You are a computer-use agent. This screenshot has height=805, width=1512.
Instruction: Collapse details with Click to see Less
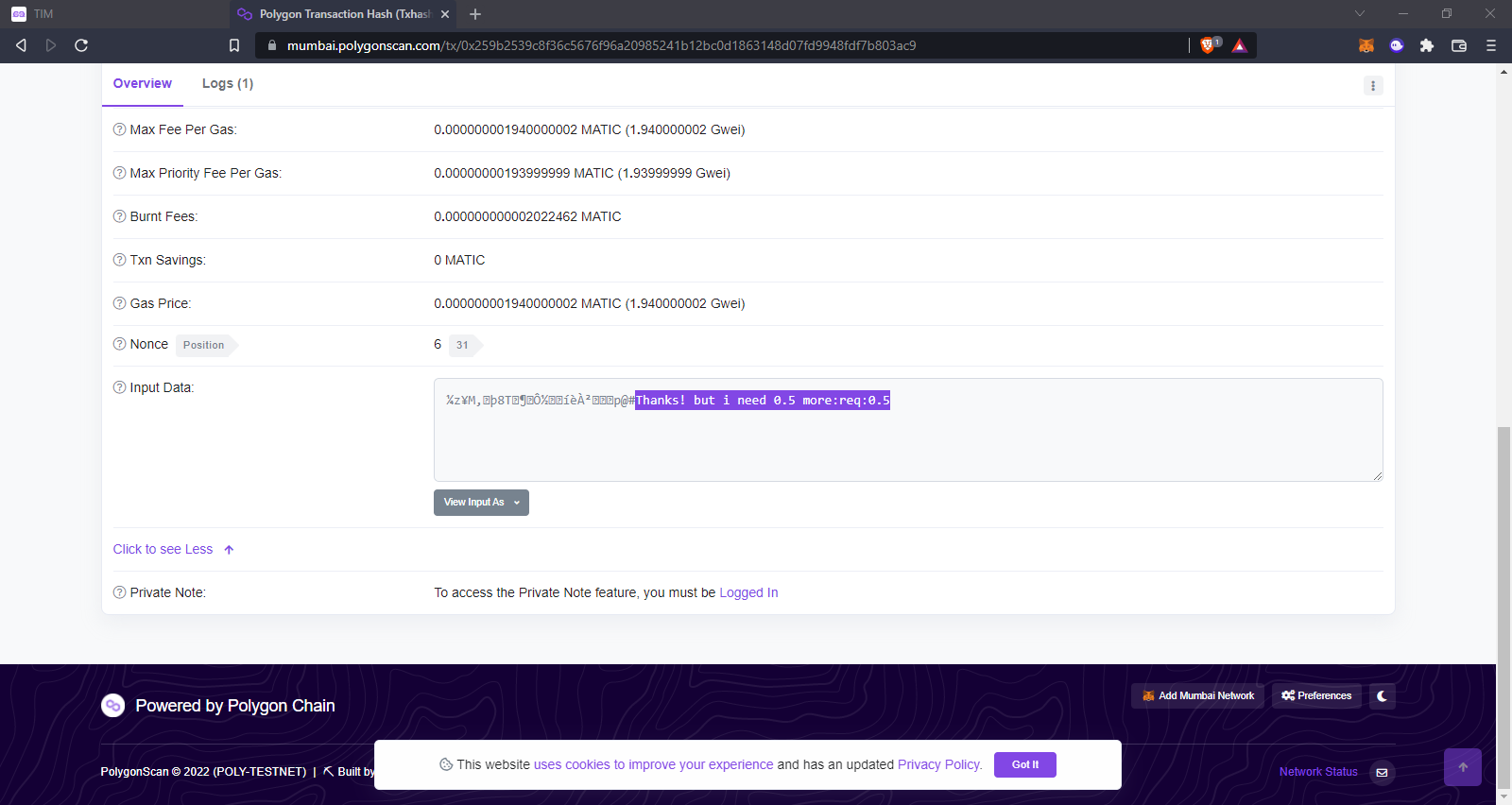tap(173, 549)
